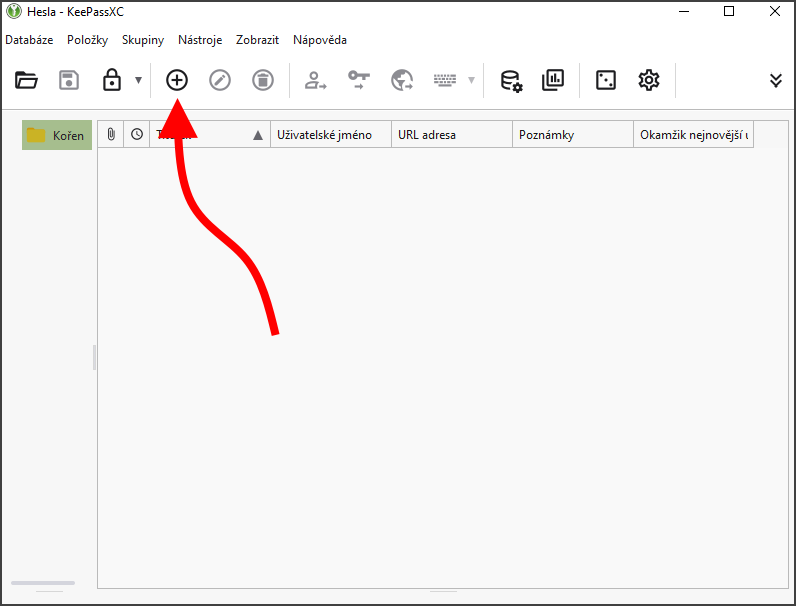
Task: Click the save database floppy icon
Action: click(69, 80)
